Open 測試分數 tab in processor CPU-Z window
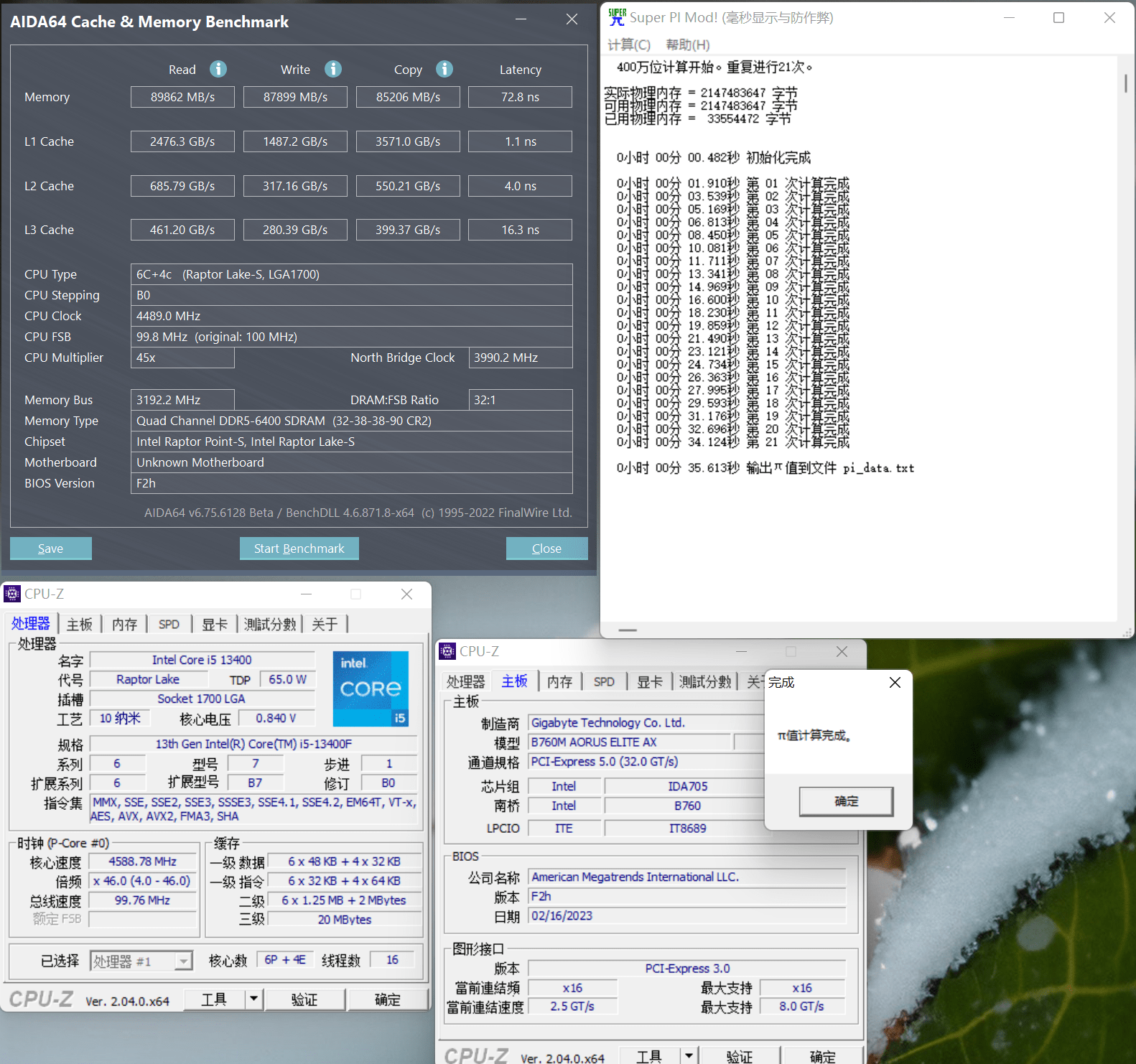Screen dimensions: 1136x1064 [x=270, y=624]
